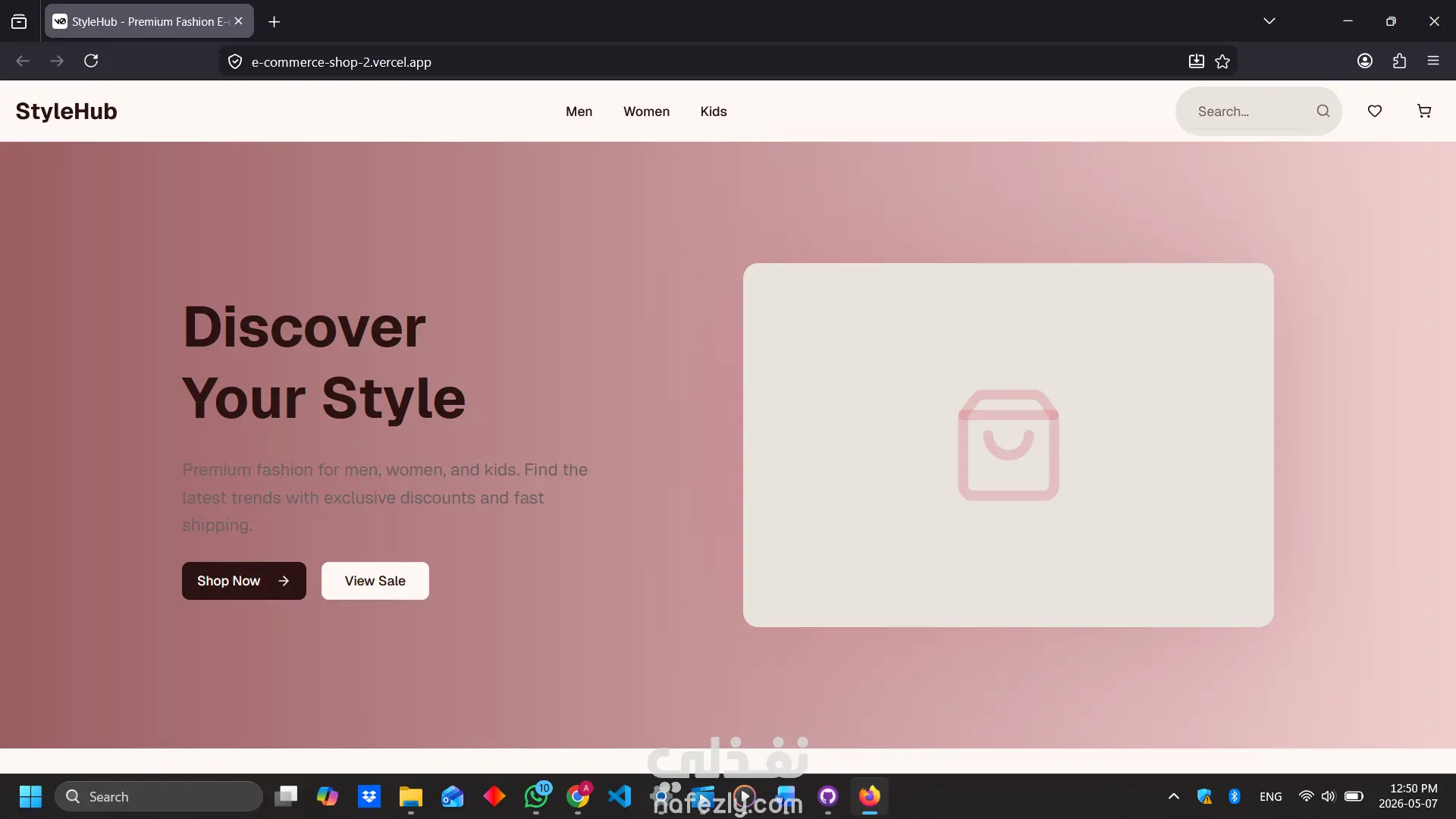
Task: Open Task View from the taskbar
Action: tap(286, 796)
